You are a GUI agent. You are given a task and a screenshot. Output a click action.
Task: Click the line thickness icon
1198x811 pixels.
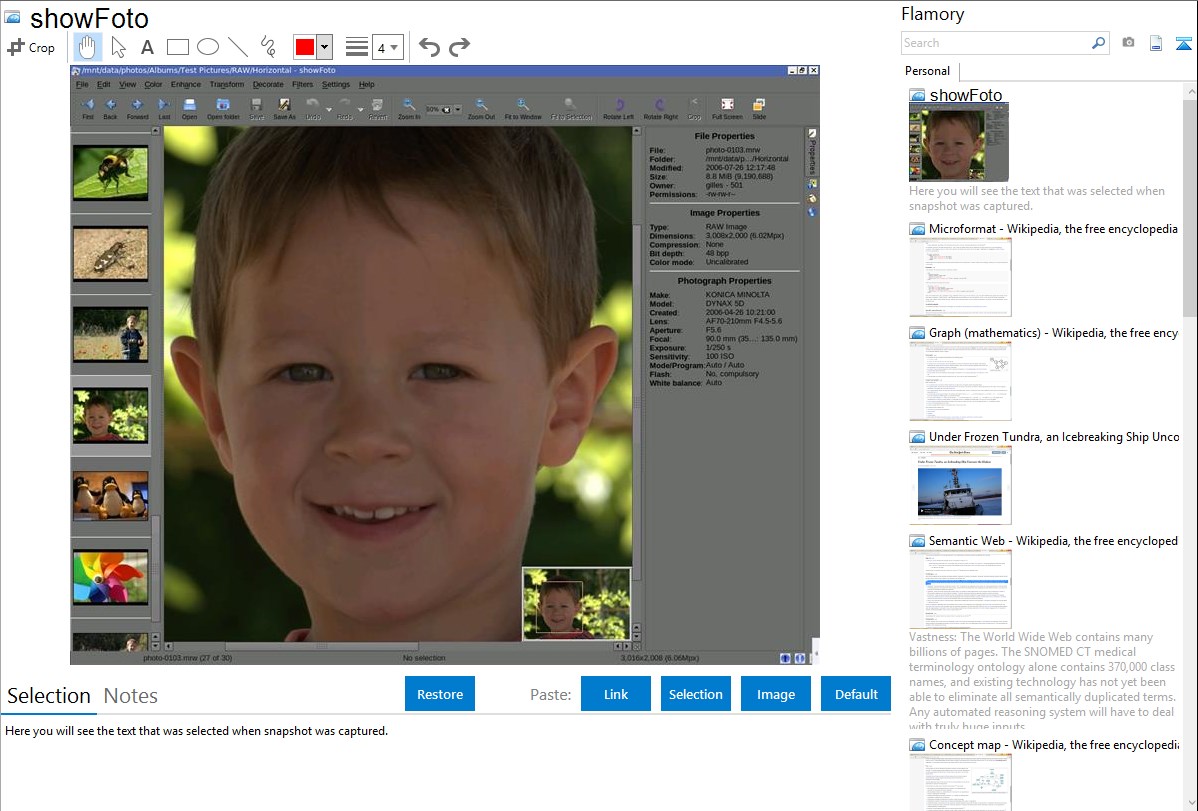tap(357, 47)
